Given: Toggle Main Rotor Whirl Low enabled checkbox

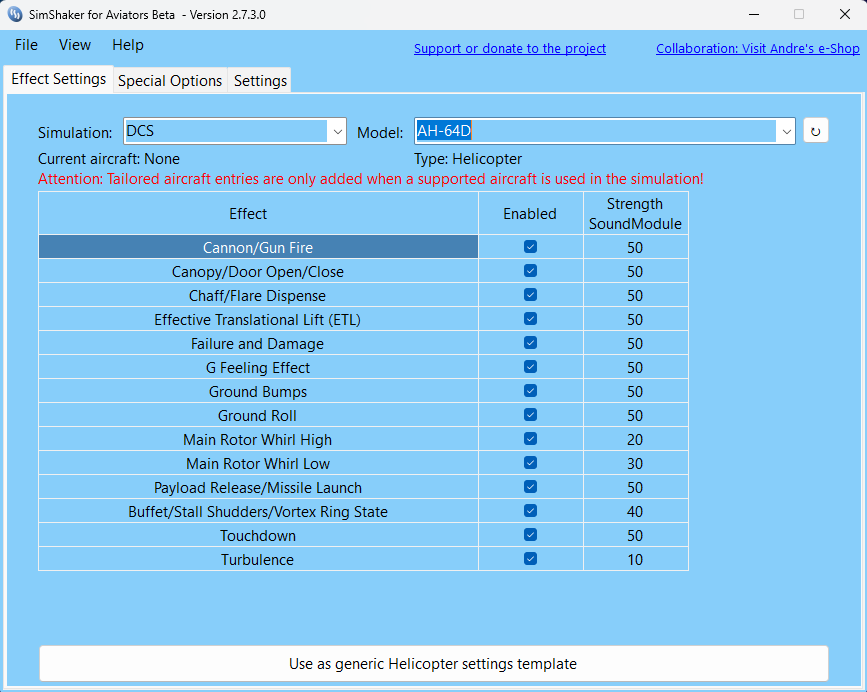Looking at the screenshot, I should point(530,463).
